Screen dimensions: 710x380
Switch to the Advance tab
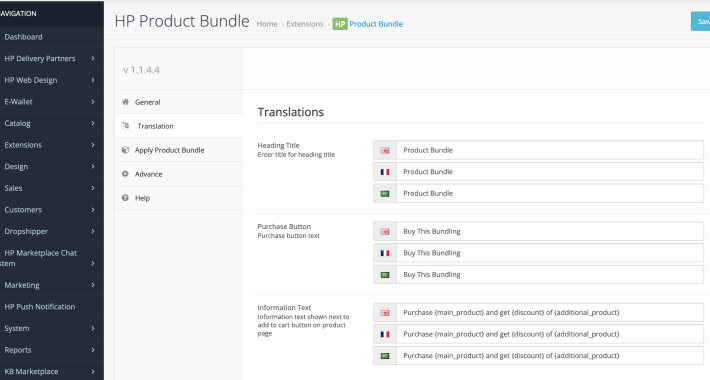[x=178, y=174]
